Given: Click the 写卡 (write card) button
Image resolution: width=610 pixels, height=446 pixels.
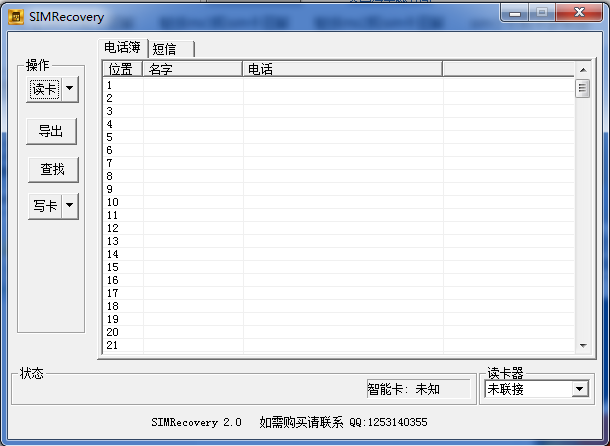Looking at the screenshot, I should [44, 206].
